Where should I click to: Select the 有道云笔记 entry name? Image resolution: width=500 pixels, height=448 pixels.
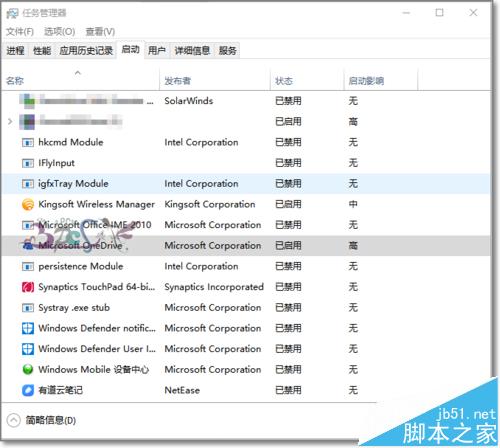click(60, 390)
